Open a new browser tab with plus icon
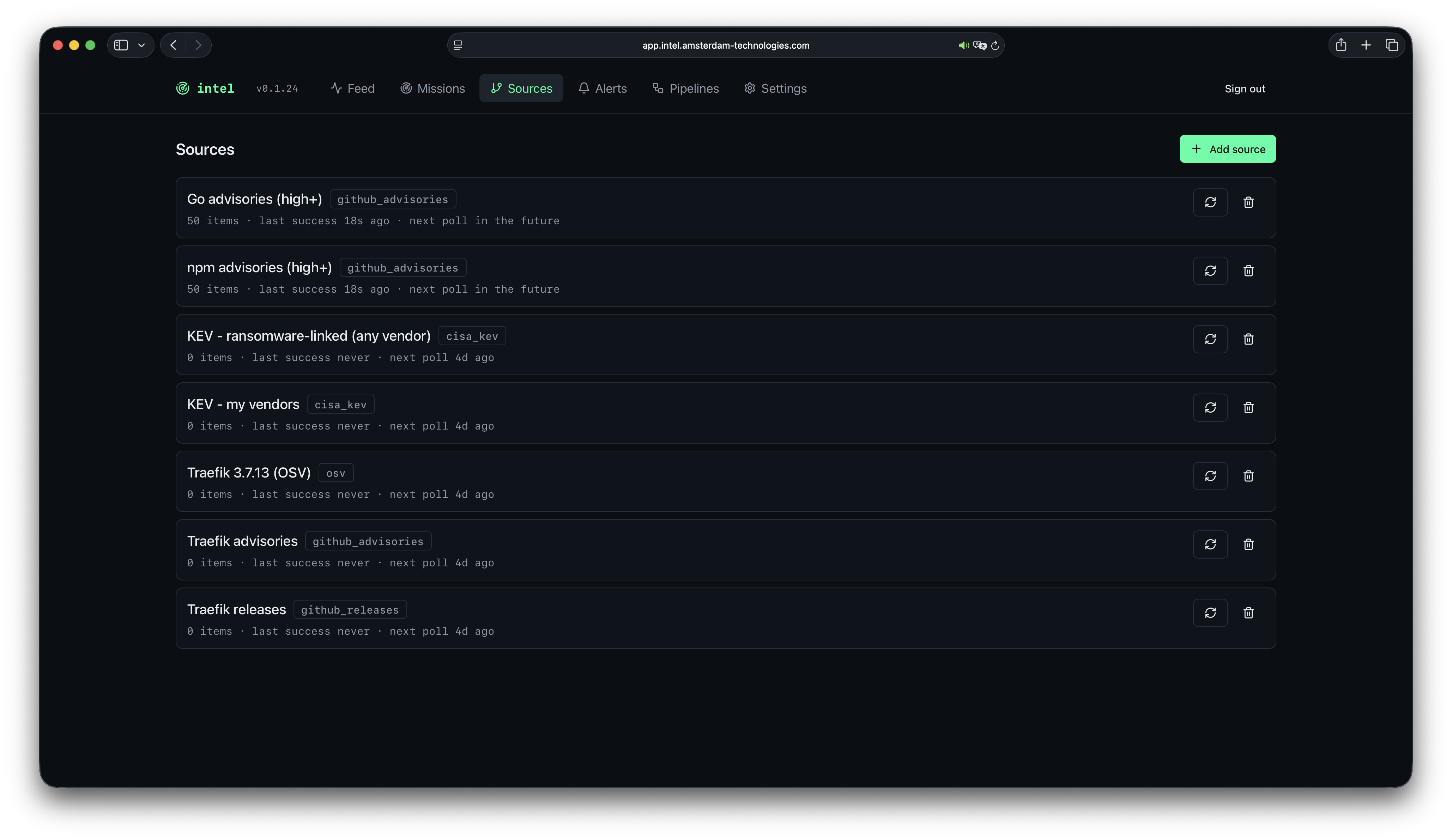The image size is (1452, 840). pyautogui.click(x=1366, y=45)
